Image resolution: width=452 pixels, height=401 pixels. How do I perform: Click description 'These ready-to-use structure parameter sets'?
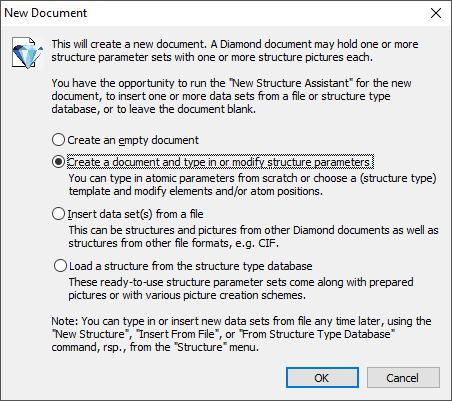pos(241,288)
